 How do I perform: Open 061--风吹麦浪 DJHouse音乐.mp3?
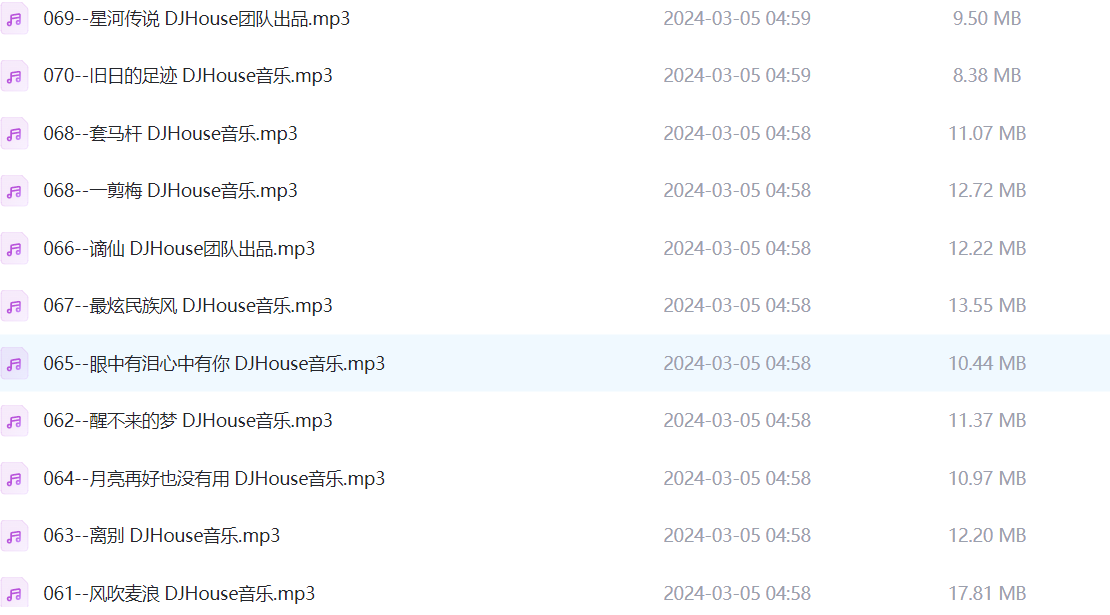pyautogui.click(x=179, y=593)
